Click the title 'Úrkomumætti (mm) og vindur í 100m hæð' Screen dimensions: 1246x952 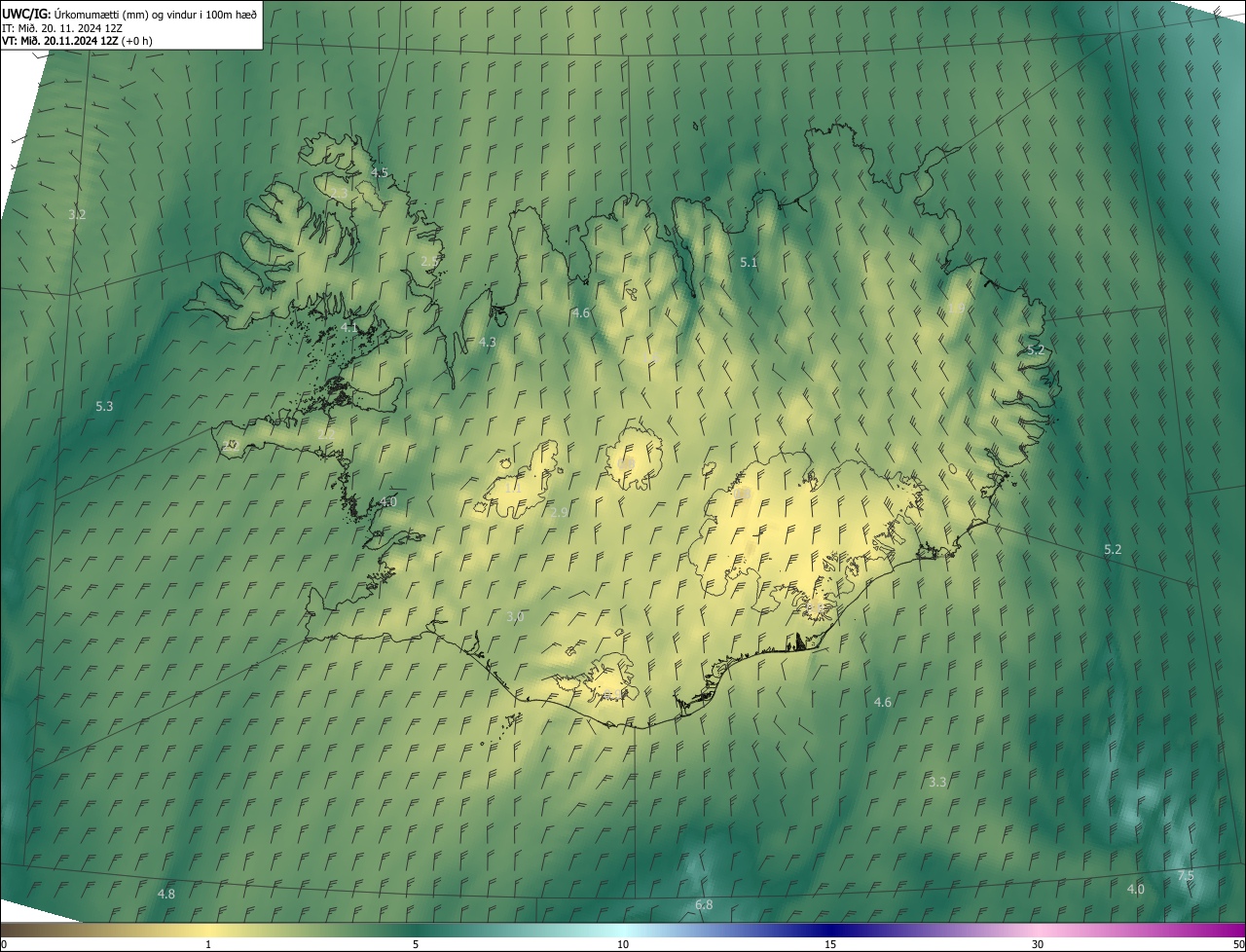click(155, 14)
